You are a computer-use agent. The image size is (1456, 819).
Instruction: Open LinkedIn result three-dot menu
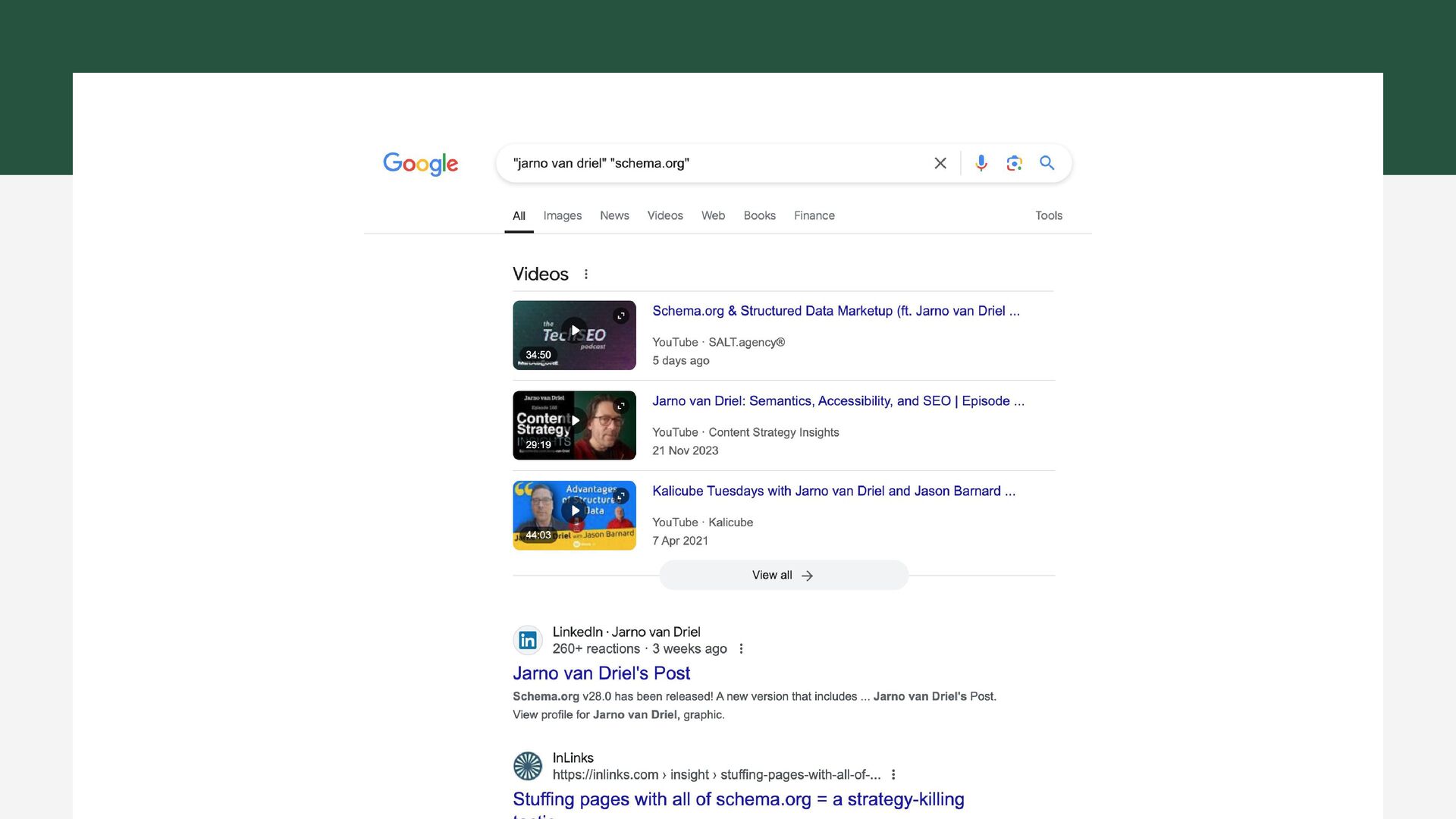click(x=741, y=649)
